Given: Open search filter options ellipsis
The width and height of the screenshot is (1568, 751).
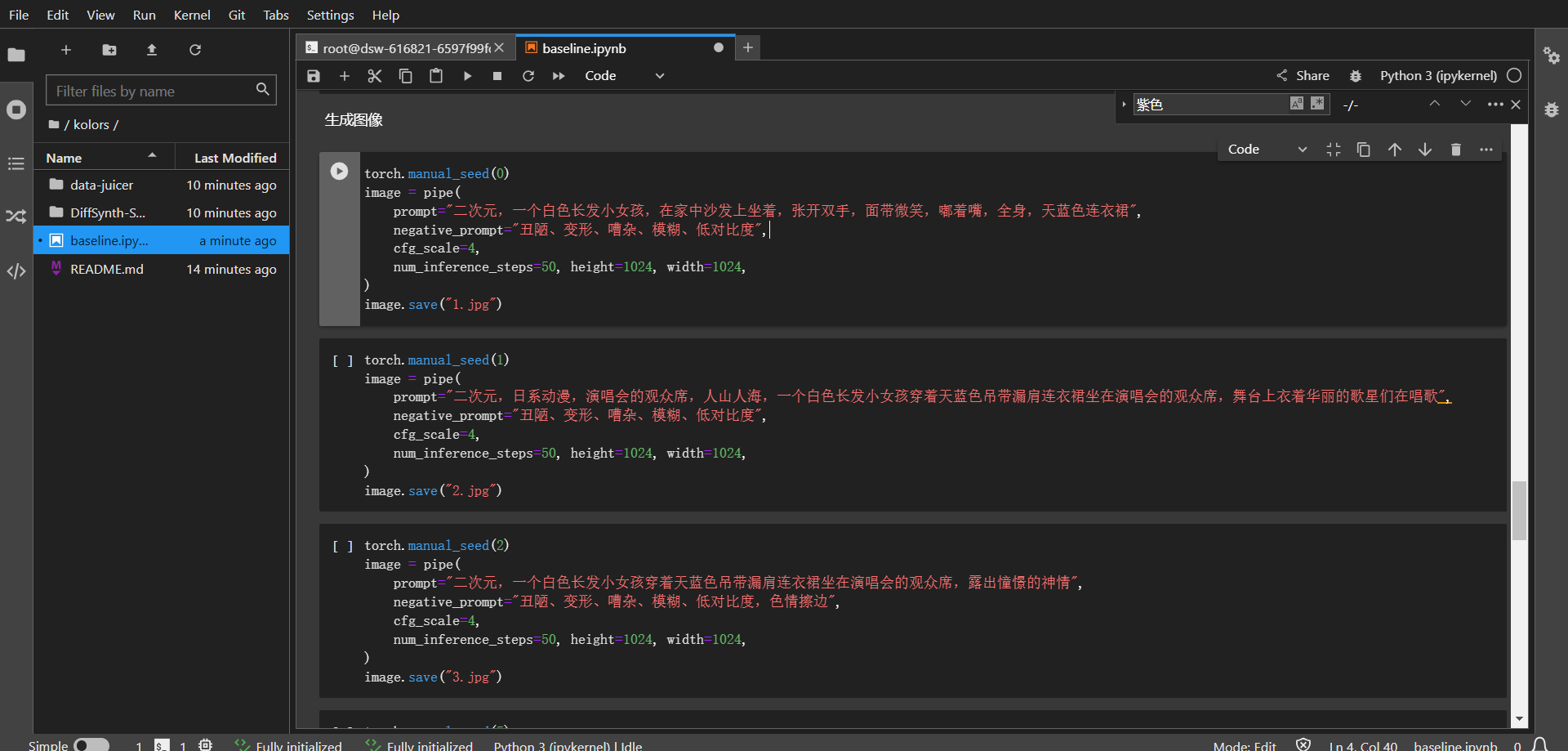Looking at the screenshot, I should point(1495,104).
